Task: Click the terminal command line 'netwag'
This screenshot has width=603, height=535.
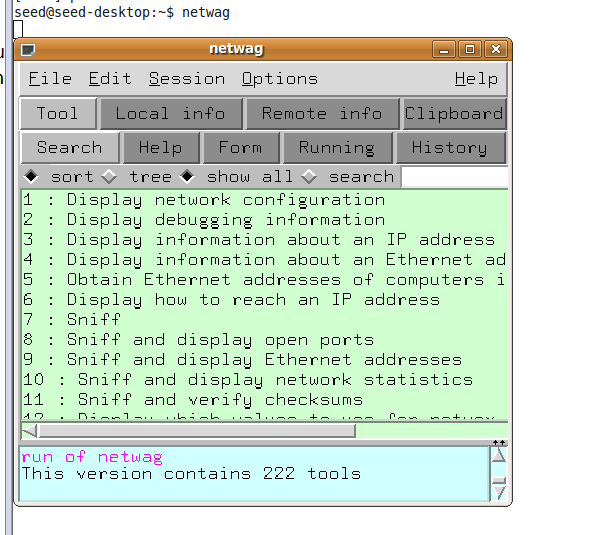Action: (206, 12)
